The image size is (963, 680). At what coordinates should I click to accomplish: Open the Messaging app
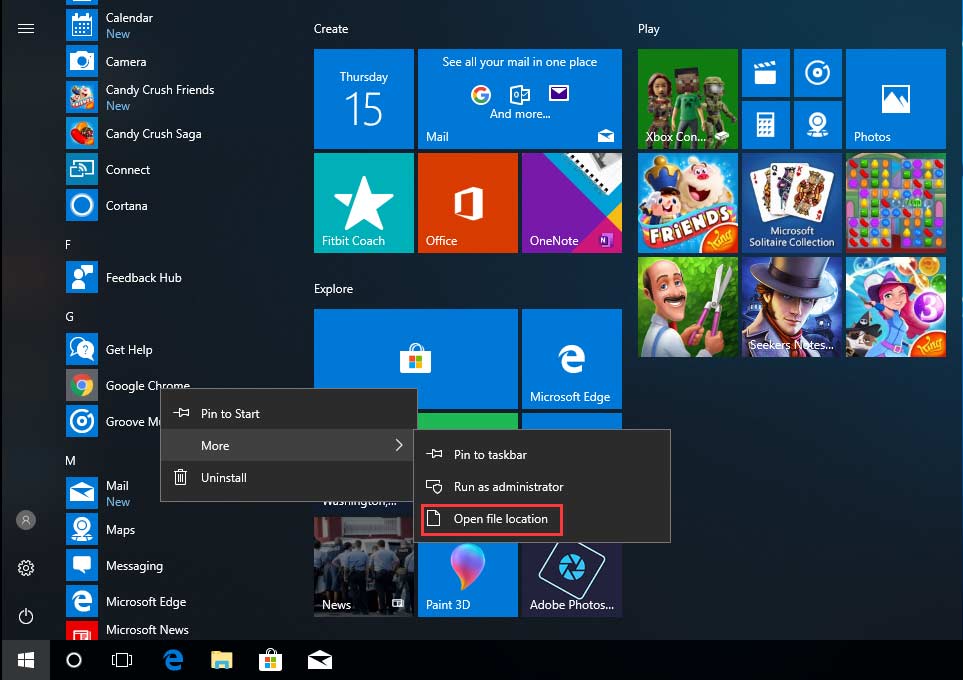pos(135,565)
